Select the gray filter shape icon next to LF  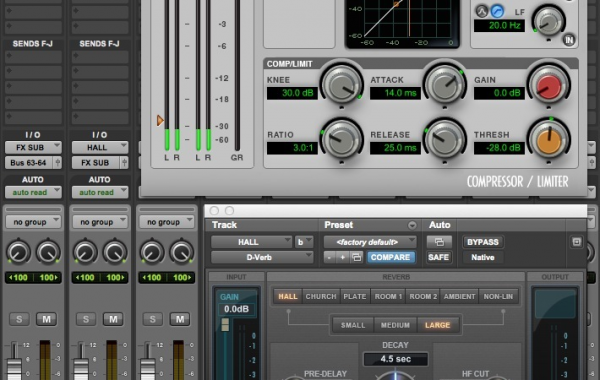click(482, 11)
